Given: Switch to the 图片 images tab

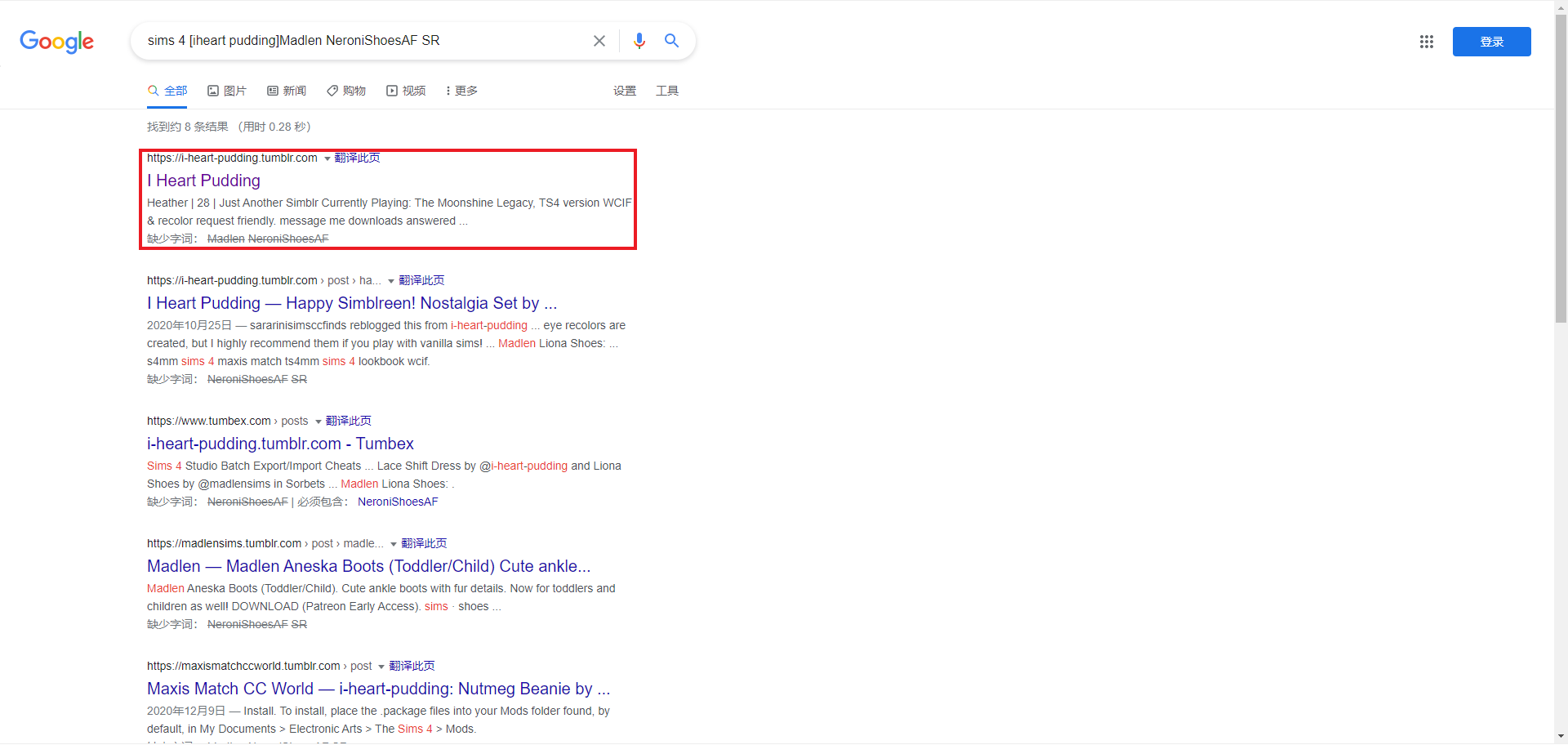Looking at the screenshot, I should pyautogui.click(x=227, y=91).
